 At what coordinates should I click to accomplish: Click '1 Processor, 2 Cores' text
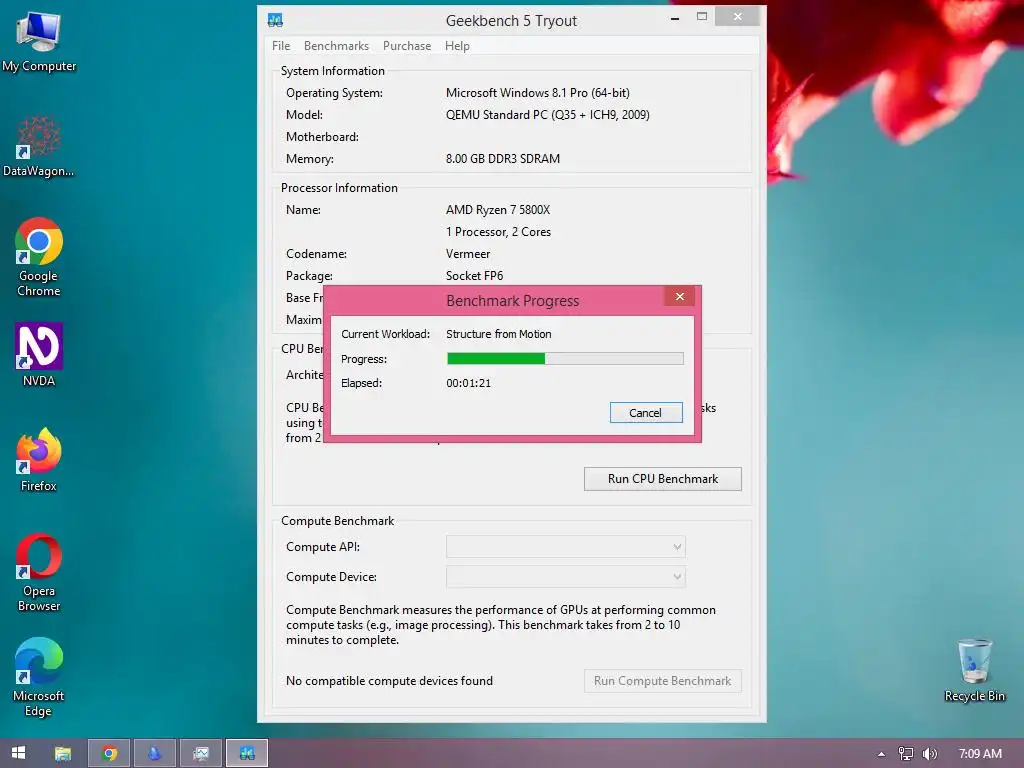(x=498, y=232)
